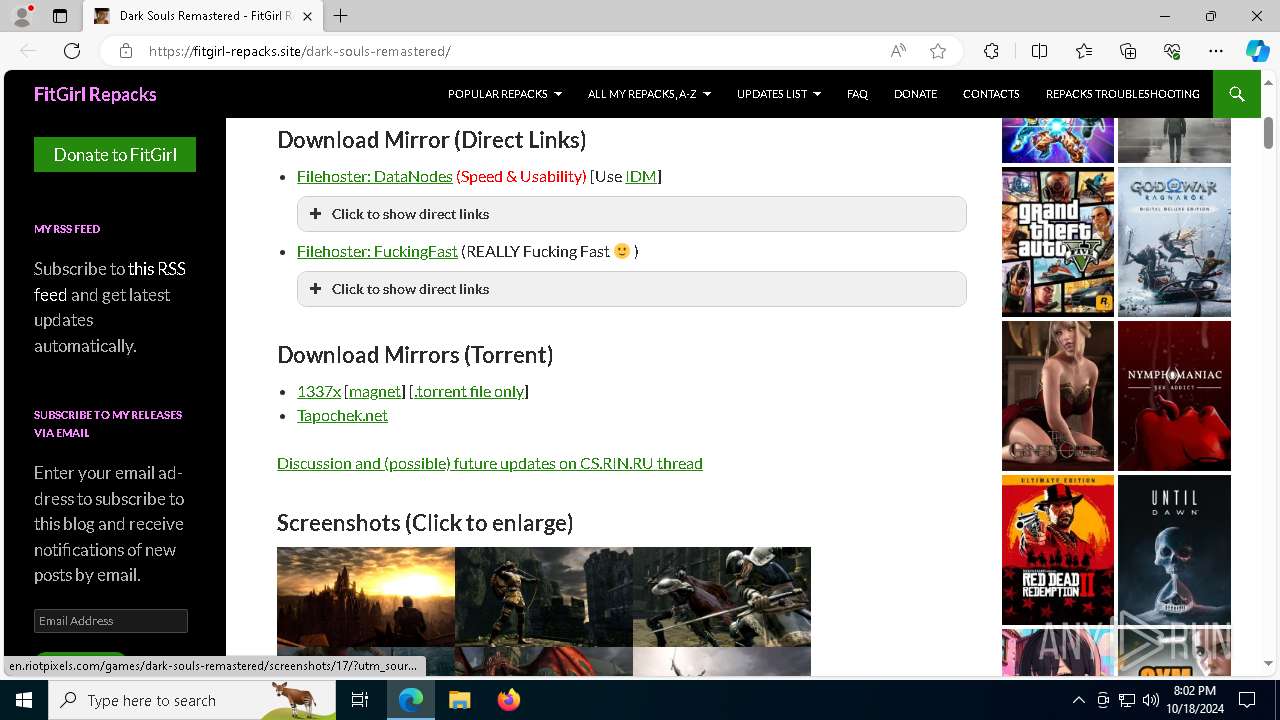Open The Genesis Order cover
This screenshot has width=1280, height=720.
[x=1058, y=396]
